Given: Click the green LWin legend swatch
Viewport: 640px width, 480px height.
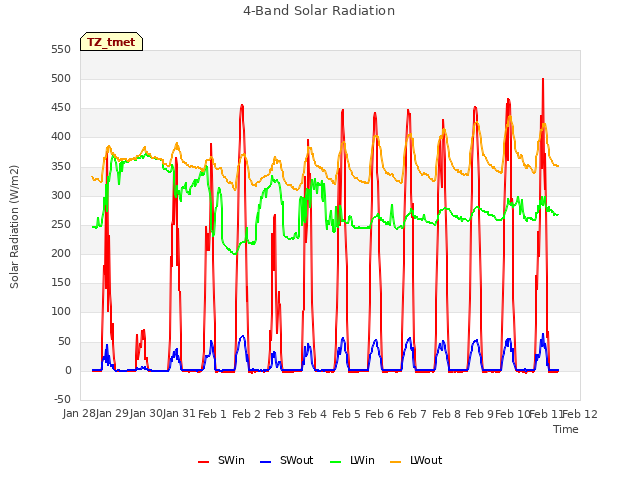Looking at the screenshot, I should (x=335, y=462).
